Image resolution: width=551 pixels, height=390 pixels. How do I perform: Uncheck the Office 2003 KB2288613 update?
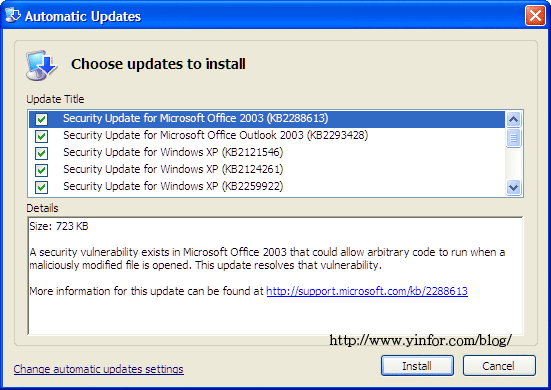41,119
